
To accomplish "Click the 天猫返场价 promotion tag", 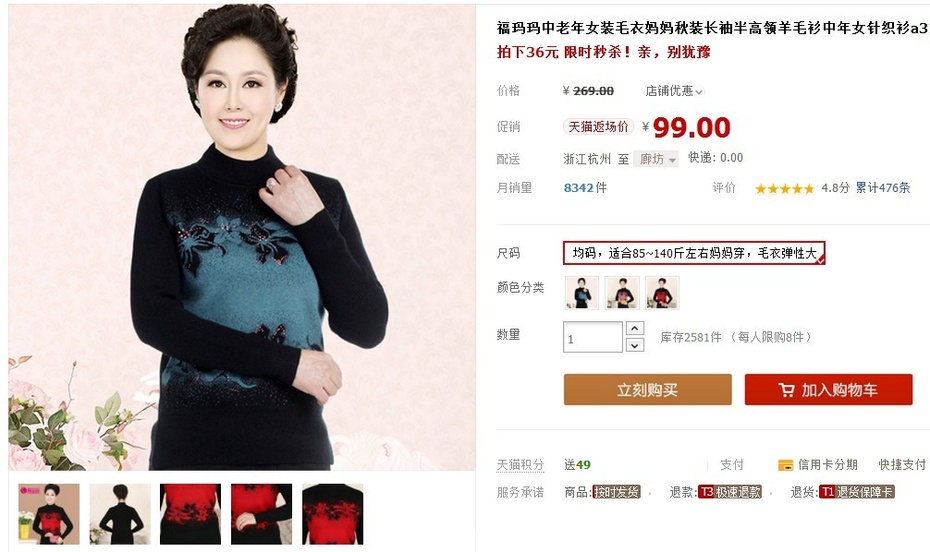I will [x=598, y=126].
